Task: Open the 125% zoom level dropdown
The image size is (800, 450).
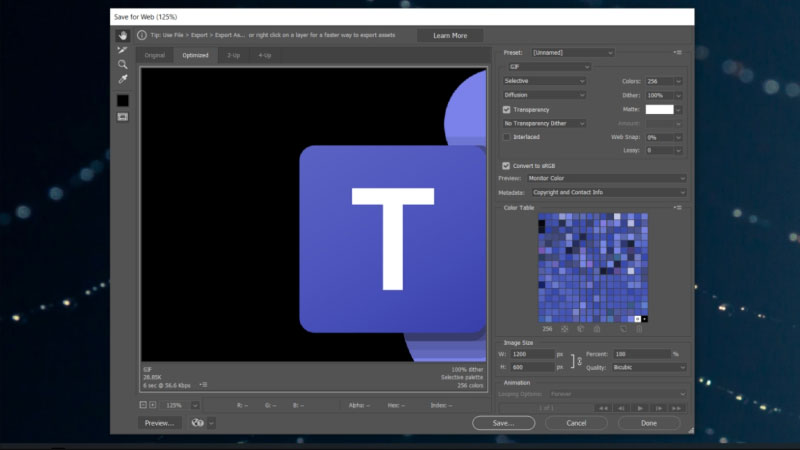Action: [x=195, y=405]
